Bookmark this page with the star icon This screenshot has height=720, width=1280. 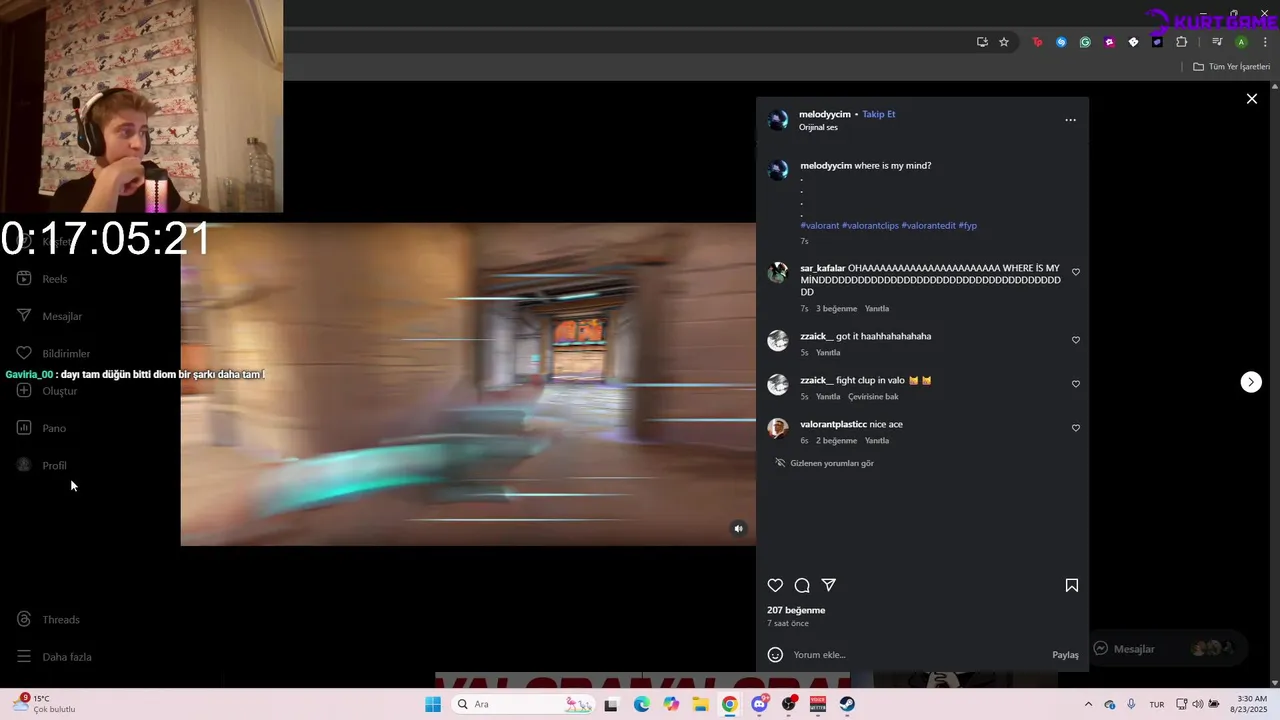(1004, 42)
